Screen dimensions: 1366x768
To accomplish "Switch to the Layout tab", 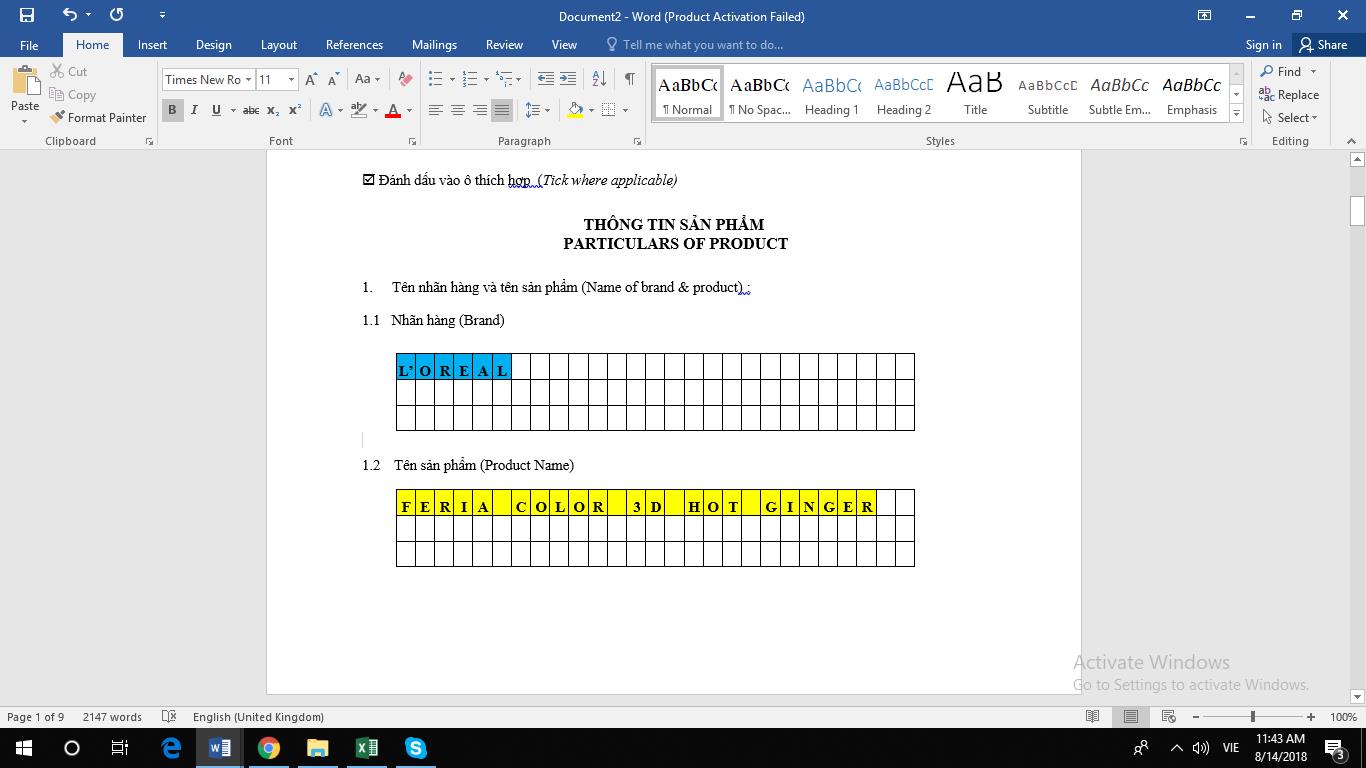I will pos(278,45).
